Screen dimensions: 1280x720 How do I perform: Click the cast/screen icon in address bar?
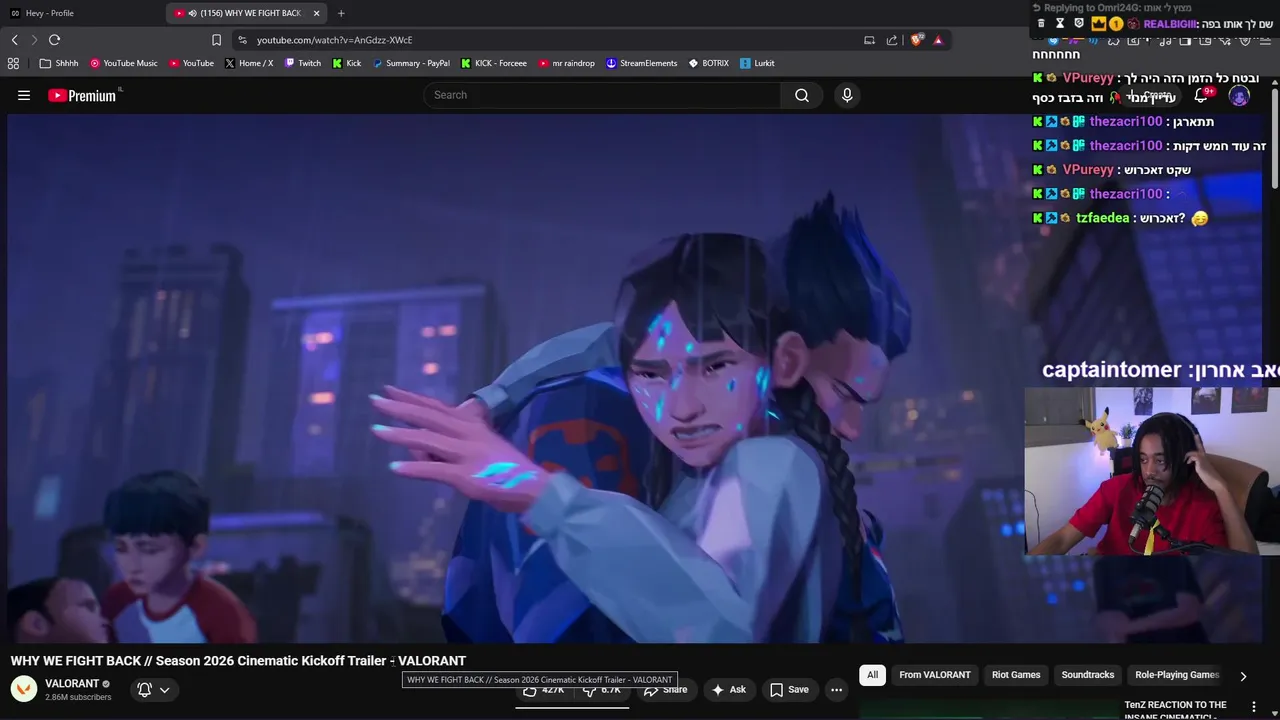click(869, 40)
